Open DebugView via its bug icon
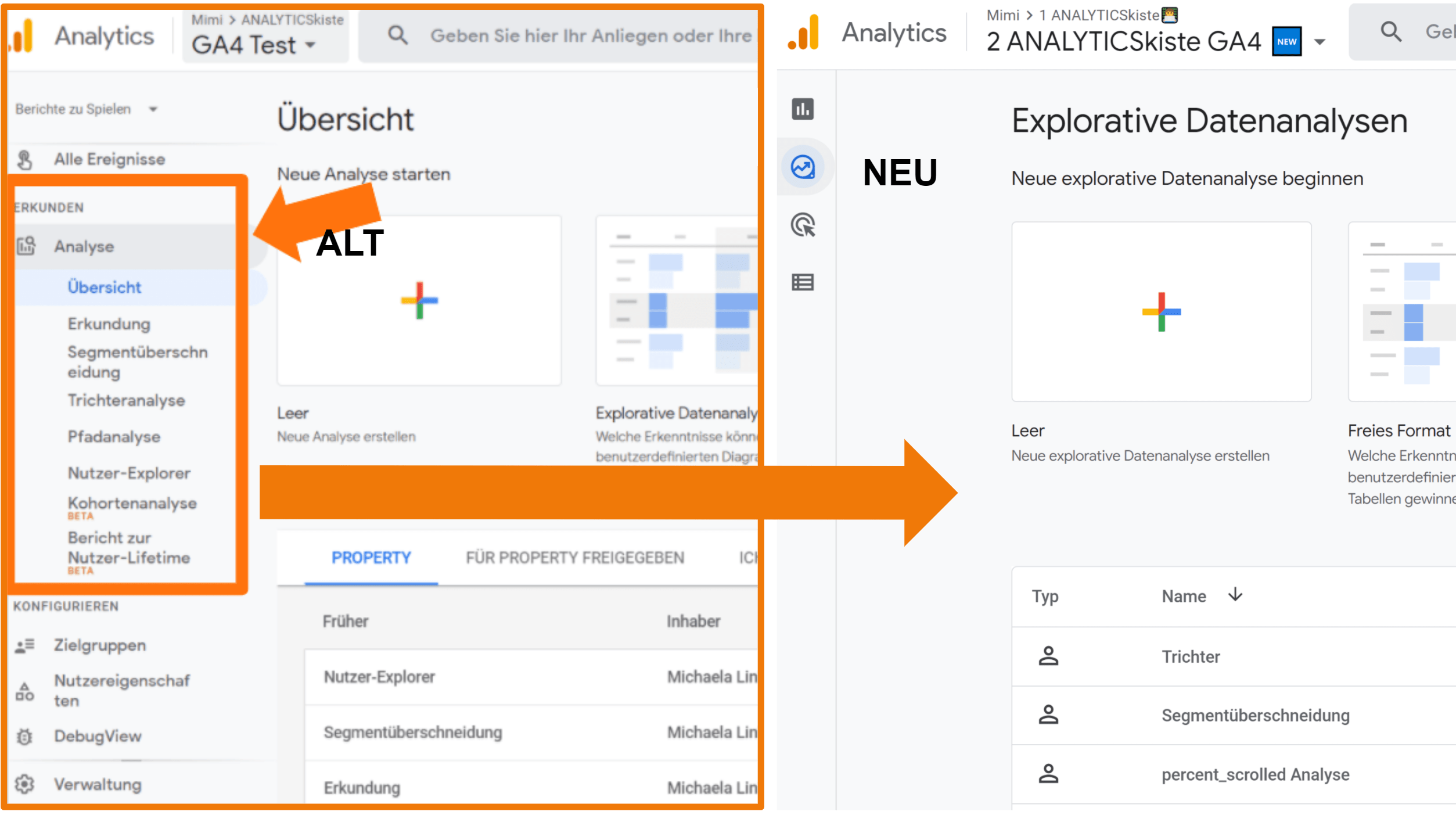This screenshot has height=815, width=1456. coord(24,736)
